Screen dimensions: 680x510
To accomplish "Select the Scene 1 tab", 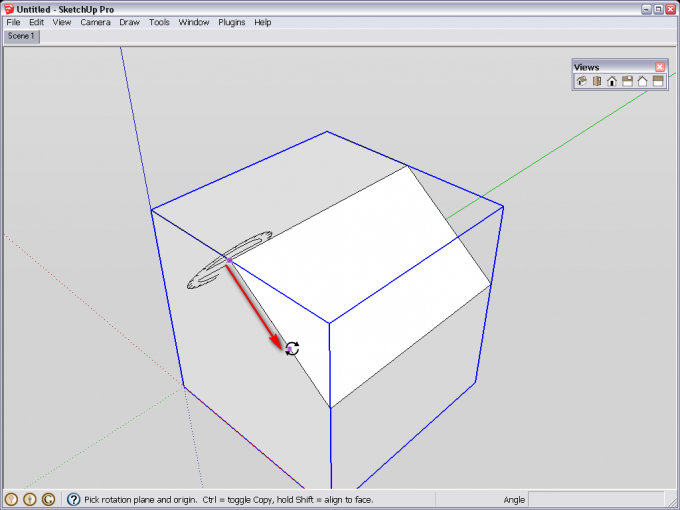I will coord(21,36).
